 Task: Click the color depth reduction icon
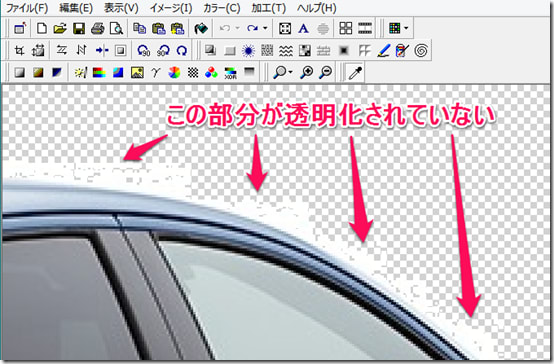[x=230, y=72]
